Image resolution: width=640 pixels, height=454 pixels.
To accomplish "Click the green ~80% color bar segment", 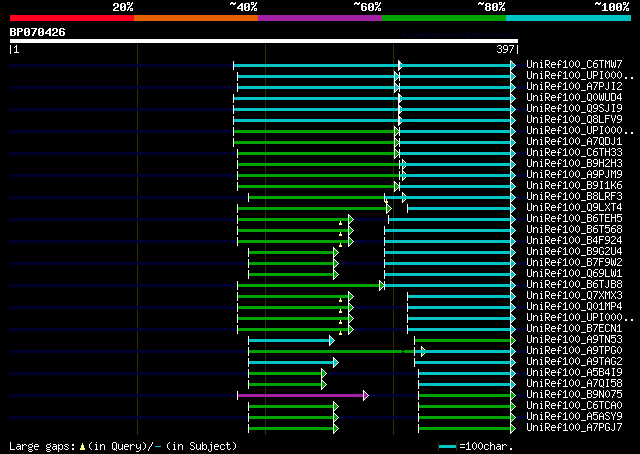I will [x=444, y=18].
